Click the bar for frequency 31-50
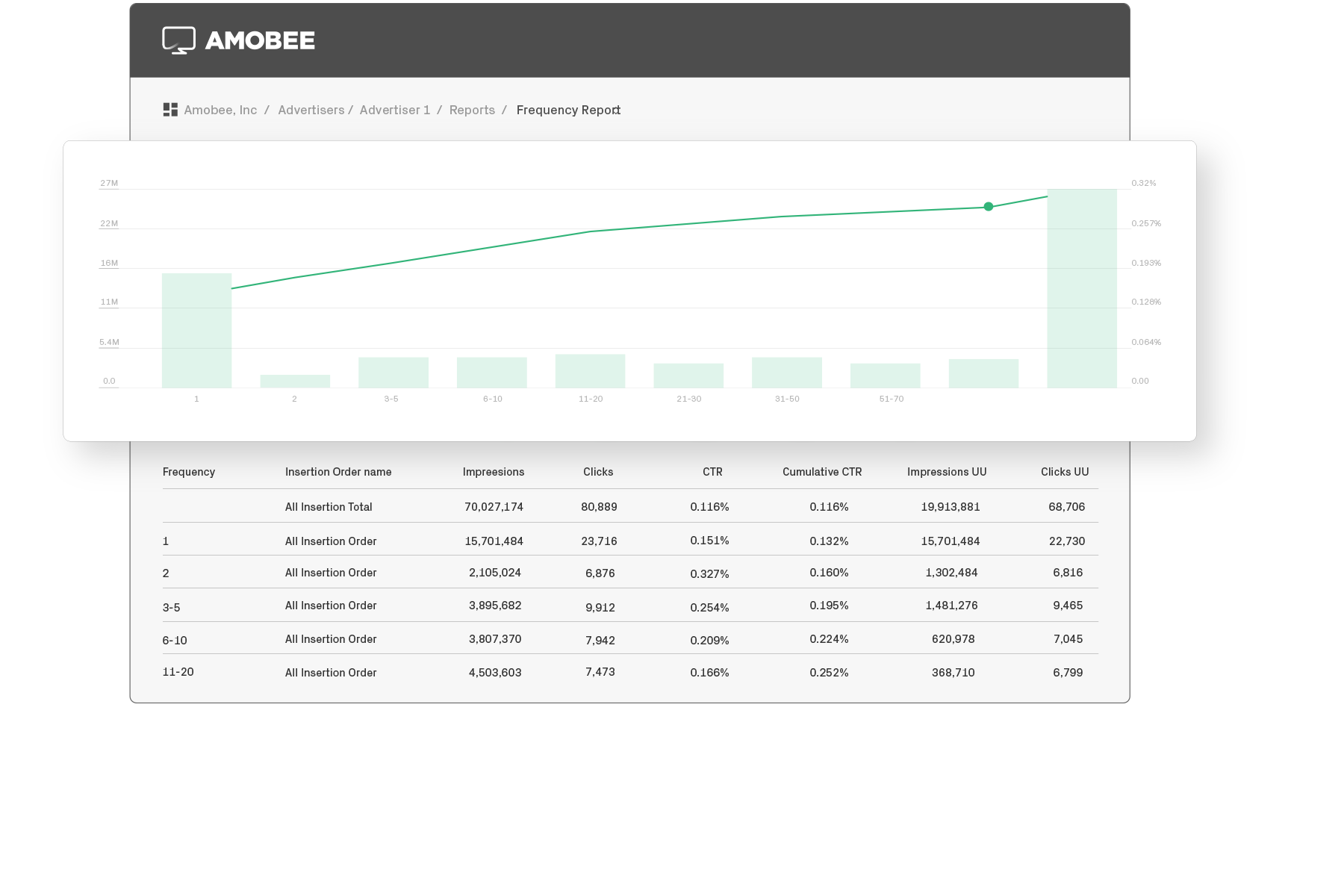The width and height of the screenshot is (1344, 896). (x=787, y=373)
